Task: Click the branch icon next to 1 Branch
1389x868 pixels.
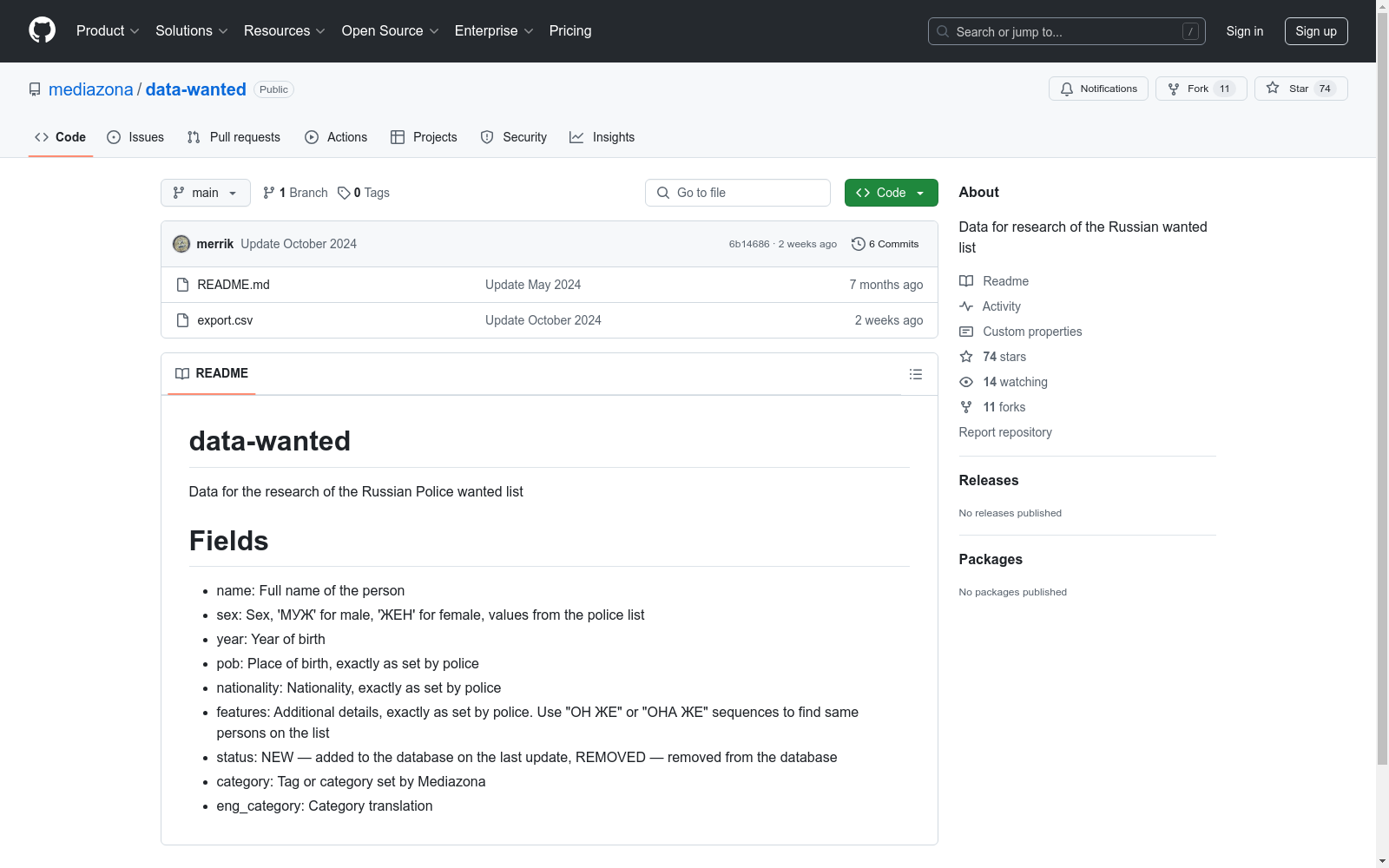Action: (x=269, y=193)
